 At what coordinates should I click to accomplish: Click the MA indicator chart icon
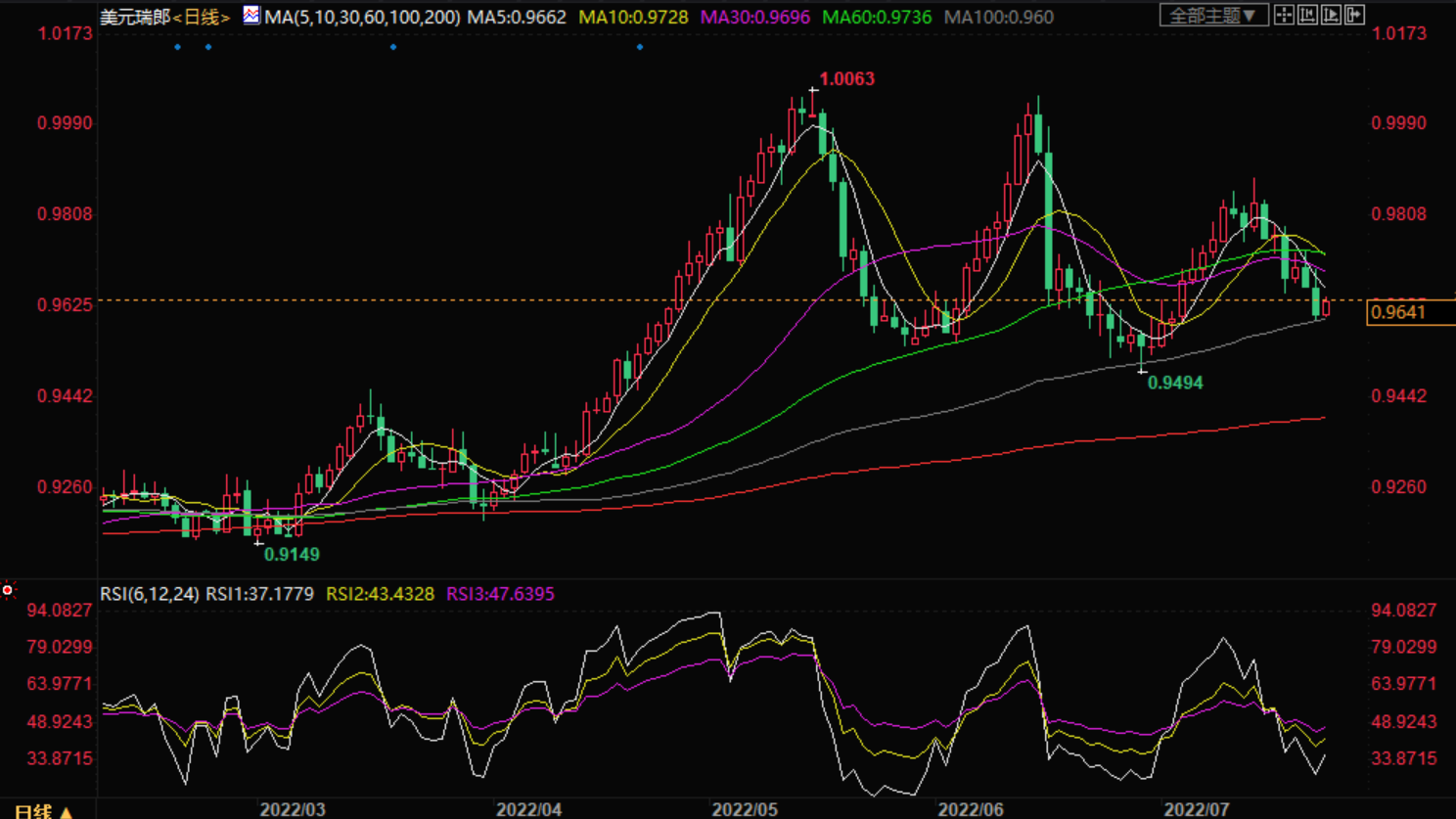tap(251, 16)
